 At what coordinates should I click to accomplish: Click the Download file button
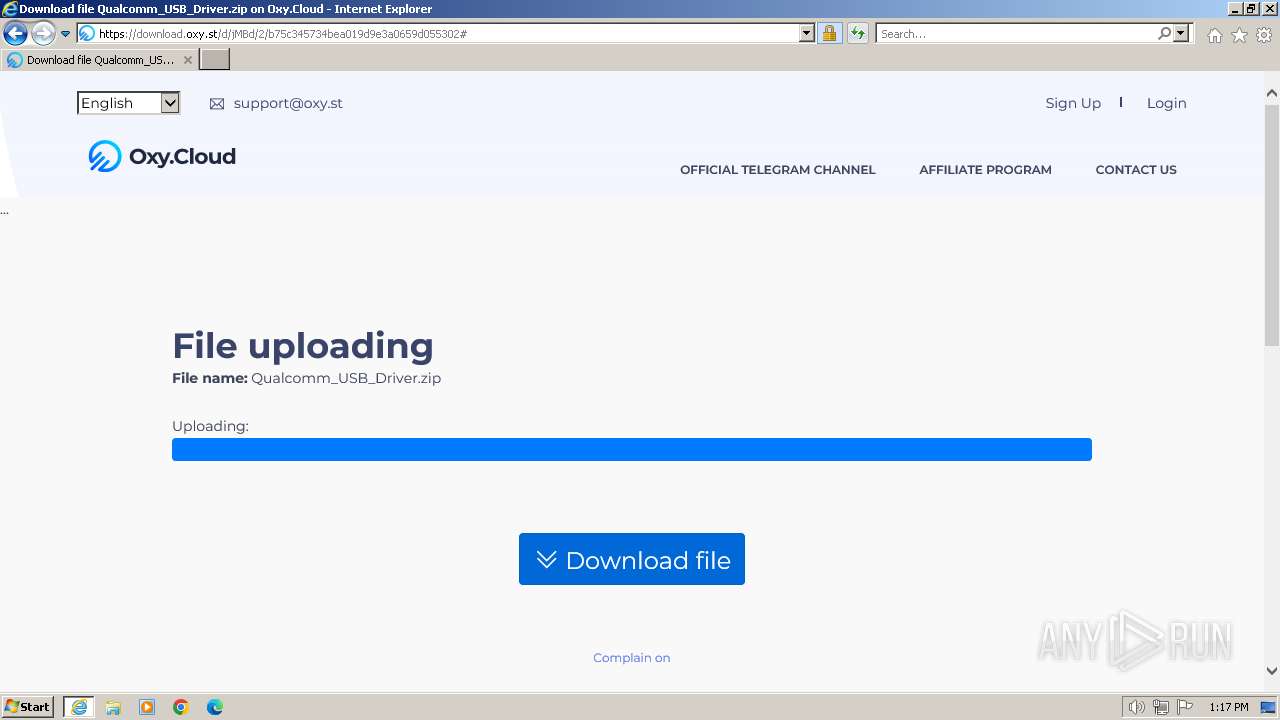click(x=632, y=559)
